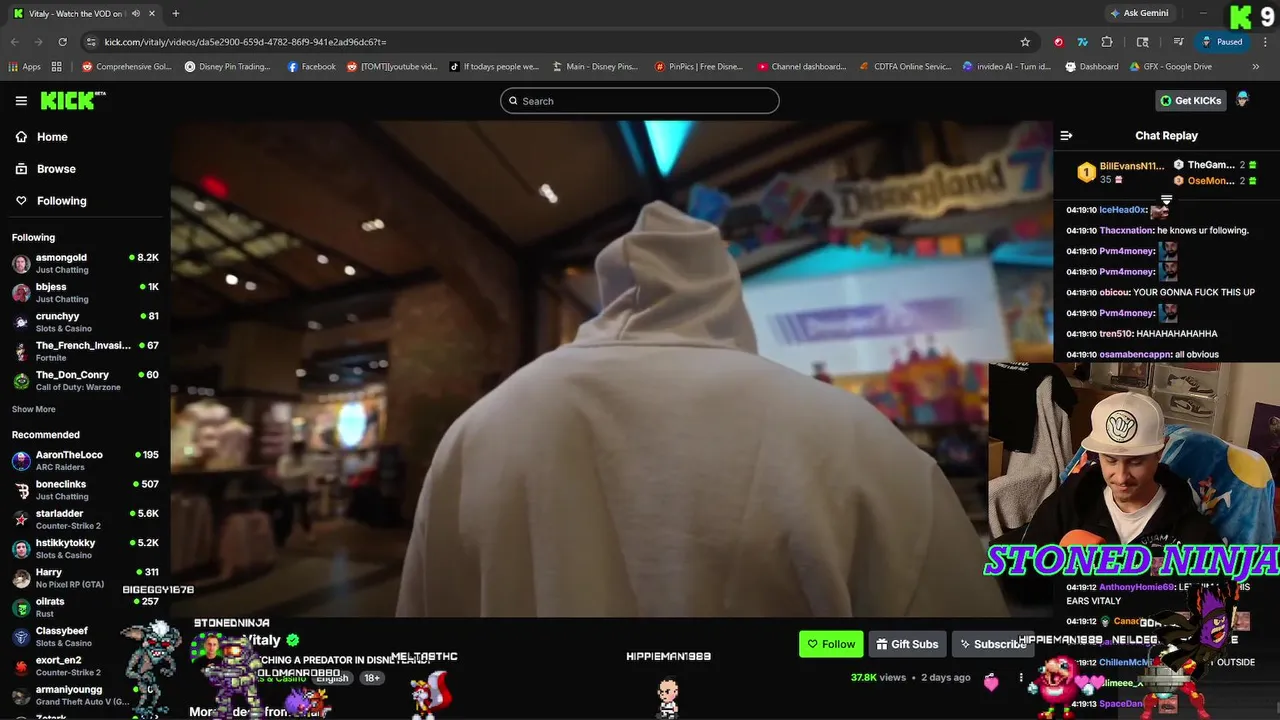Open the media control icon in the Chrome toolbar
1280x720 pixels.
tap(1179, 42)
